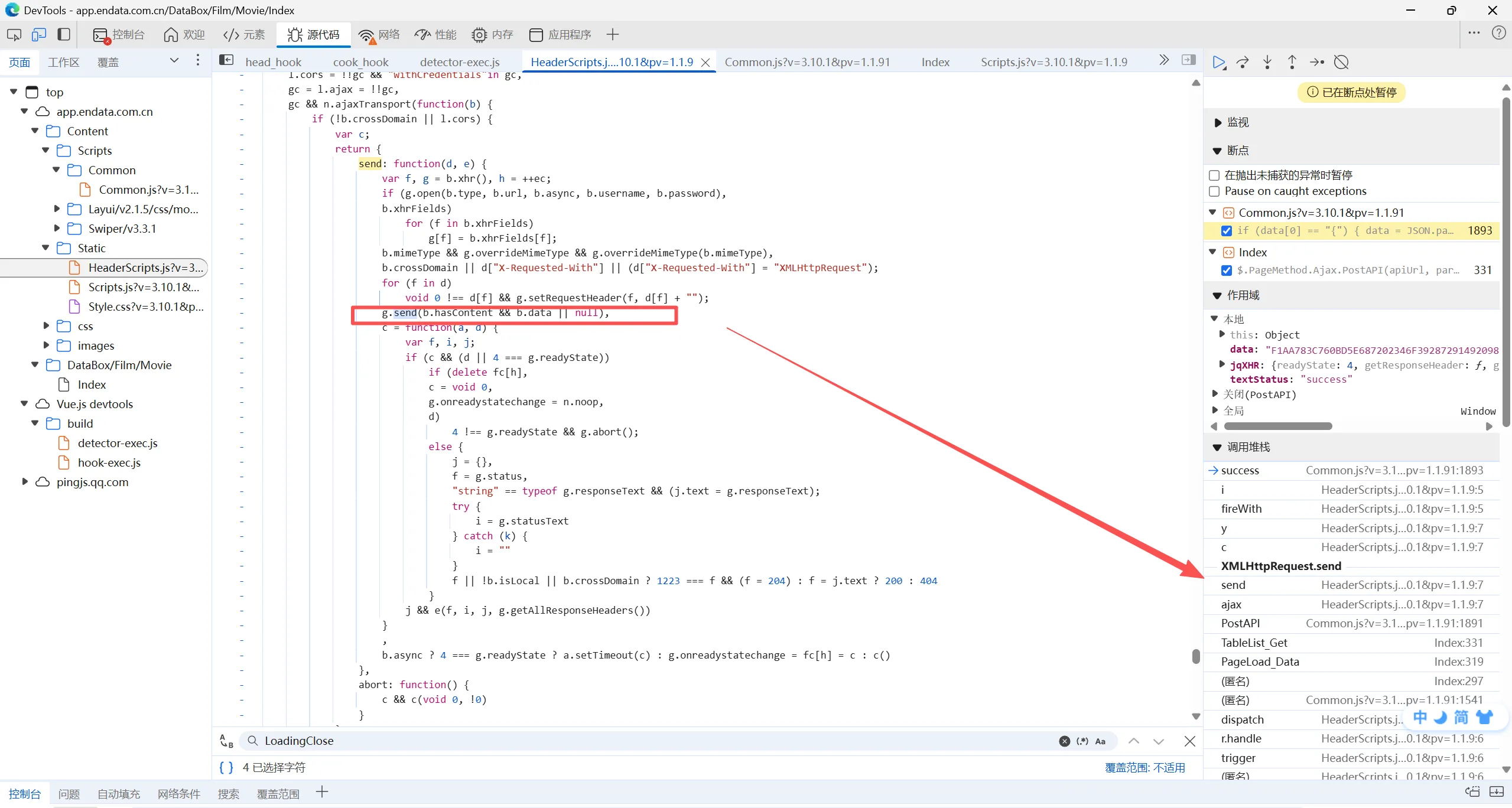Click the step out of function icon
This screenshot has width=1512, height=808.
tap(1292, 62)
